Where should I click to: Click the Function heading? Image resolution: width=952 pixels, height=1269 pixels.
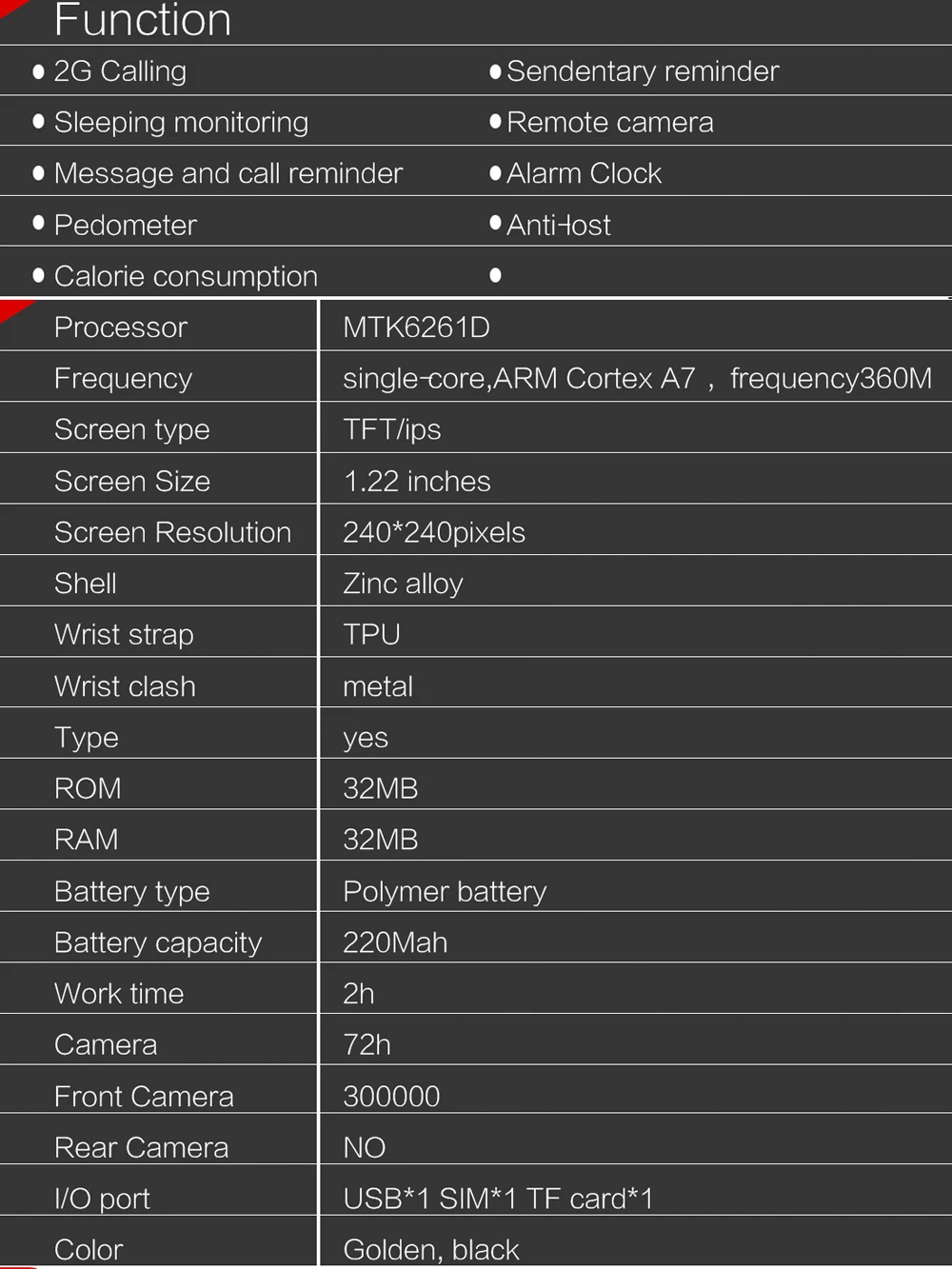click(x=143, y=20)
